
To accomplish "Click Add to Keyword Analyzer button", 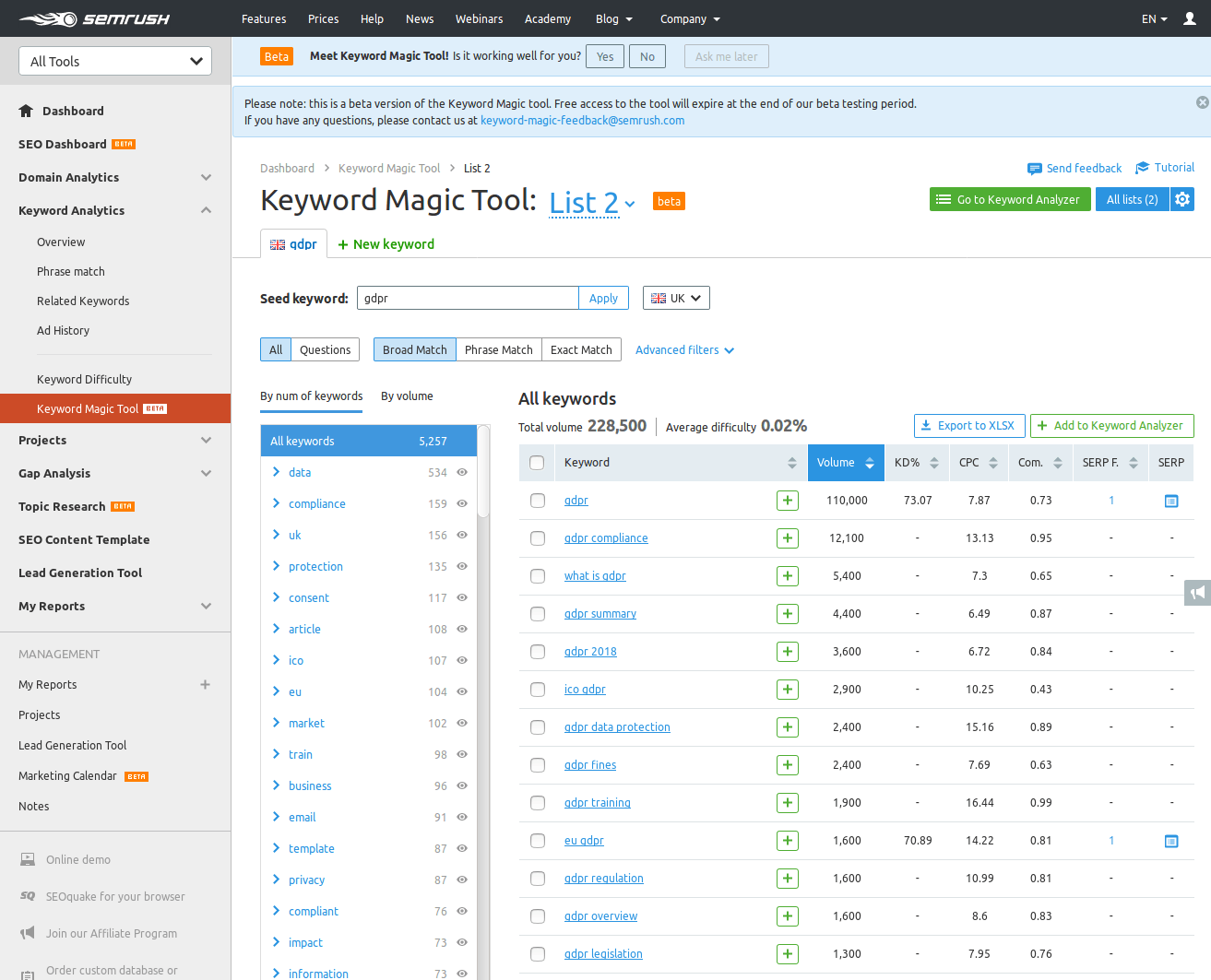I will coord(1111,426).
